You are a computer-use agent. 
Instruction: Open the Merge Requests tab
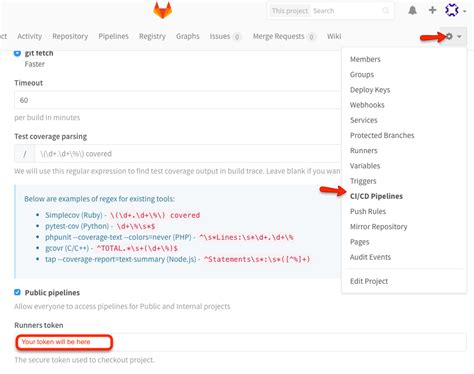[284, 36]
